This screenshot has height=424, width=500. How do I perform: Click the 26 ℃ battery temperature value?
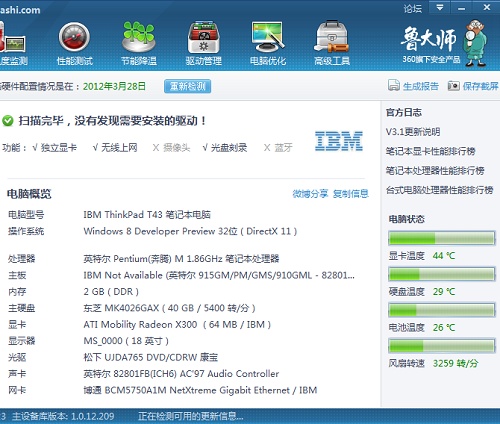coord(444,327)
